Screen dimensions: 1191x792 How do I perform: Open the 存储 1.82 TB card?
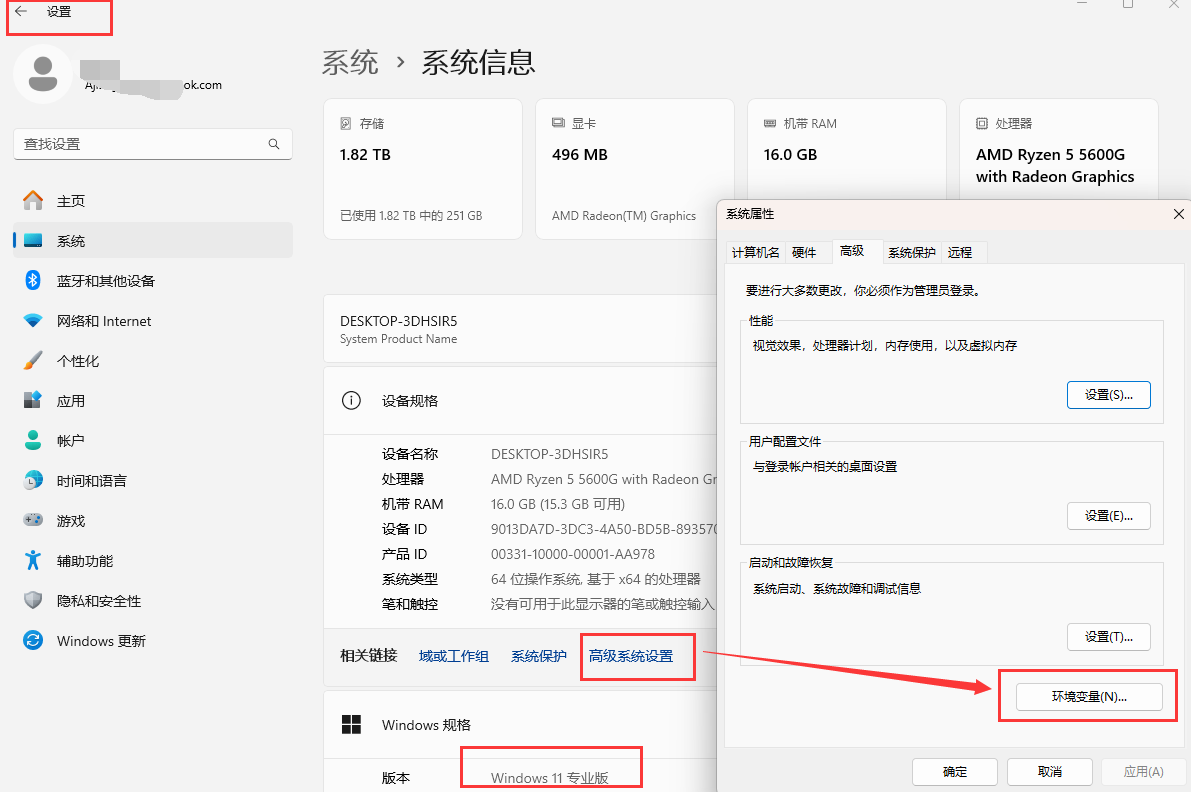422,169
